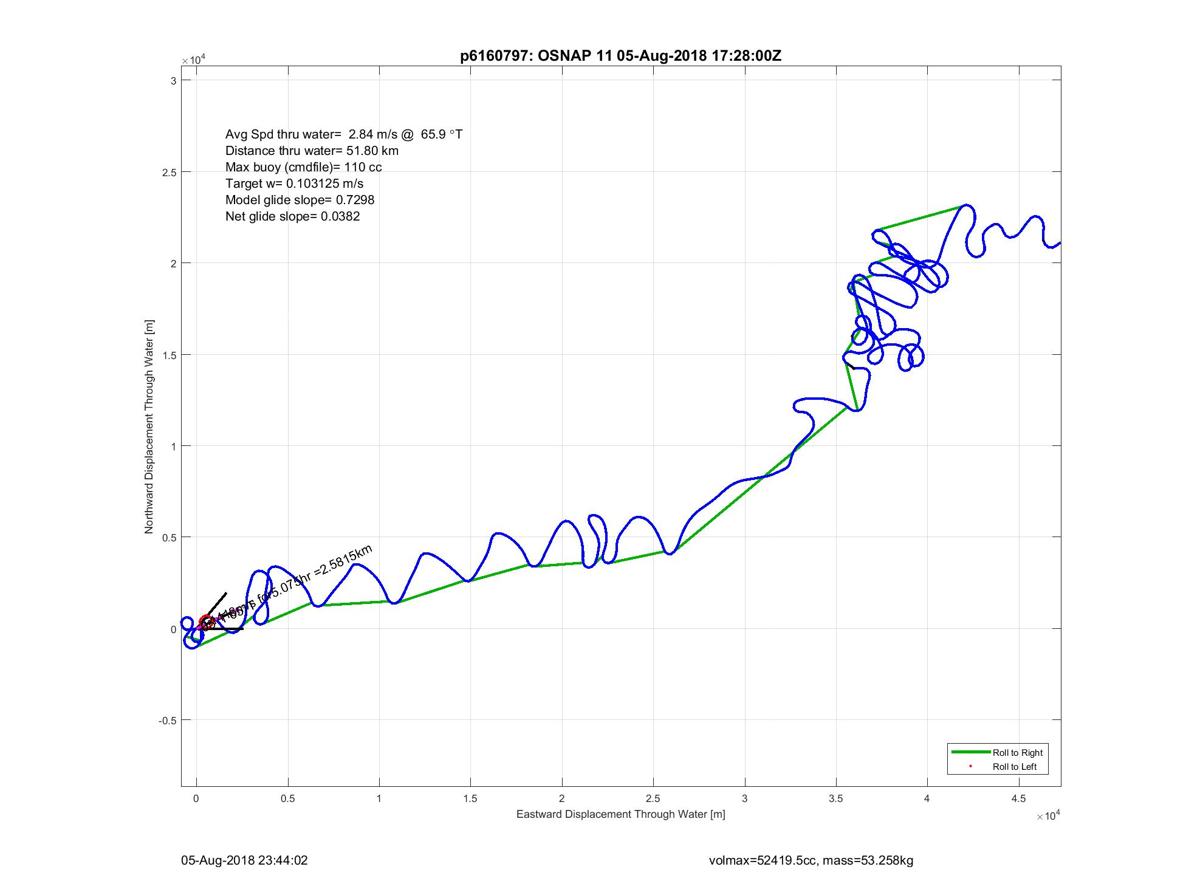Click the y-axis tick label 2.5
This screenshot has height=885, width=1200.
coord(170,172)
